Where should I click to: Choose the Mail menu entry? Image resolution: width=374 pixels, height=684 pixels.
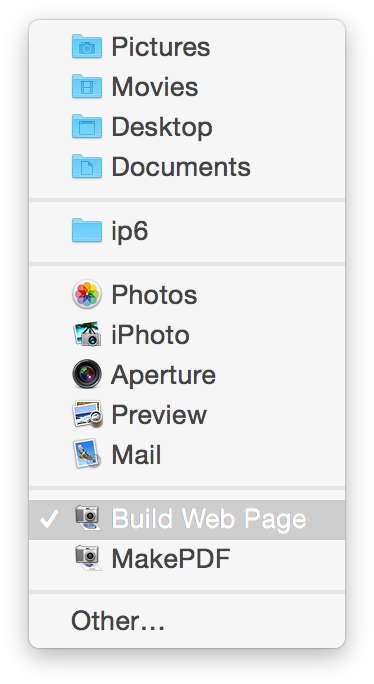click(x=187, y=455)
